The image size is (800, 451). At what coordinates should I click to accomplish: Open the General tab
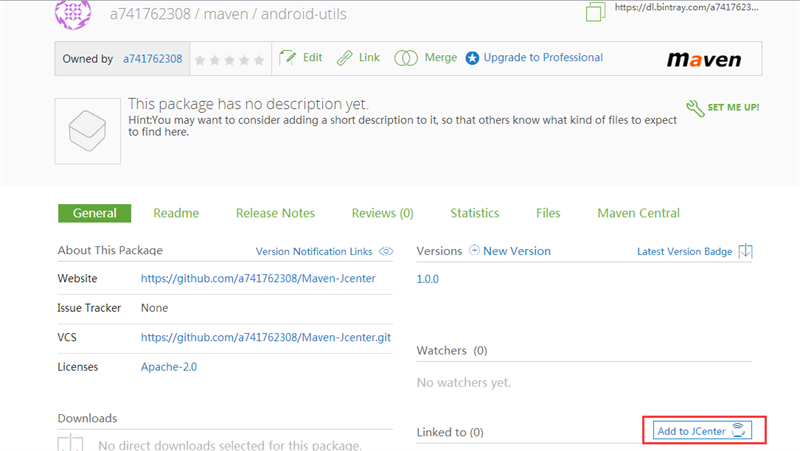(94, 213)
